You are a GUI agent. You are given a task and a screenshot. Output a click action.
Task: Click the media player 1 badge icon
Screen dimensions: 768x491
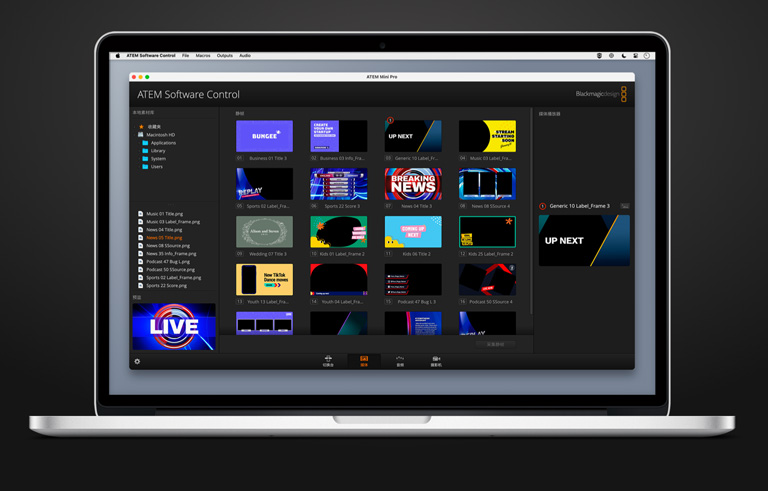coord(543,206)
